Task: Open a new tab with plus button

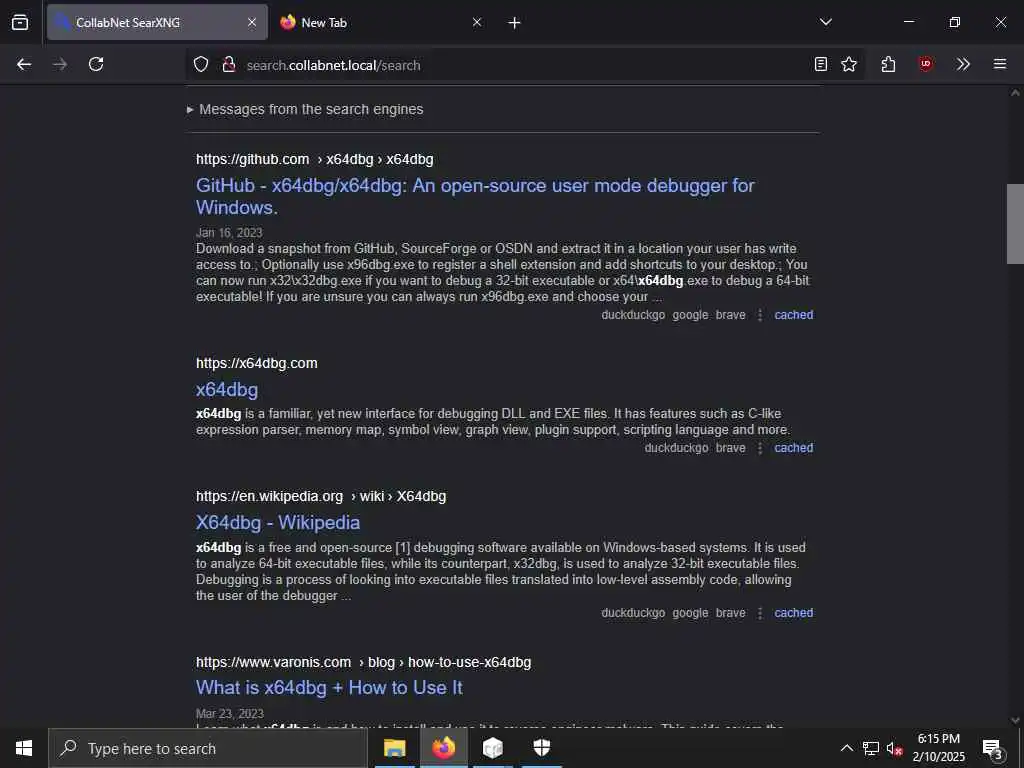Action: click(x=515, y=23)
